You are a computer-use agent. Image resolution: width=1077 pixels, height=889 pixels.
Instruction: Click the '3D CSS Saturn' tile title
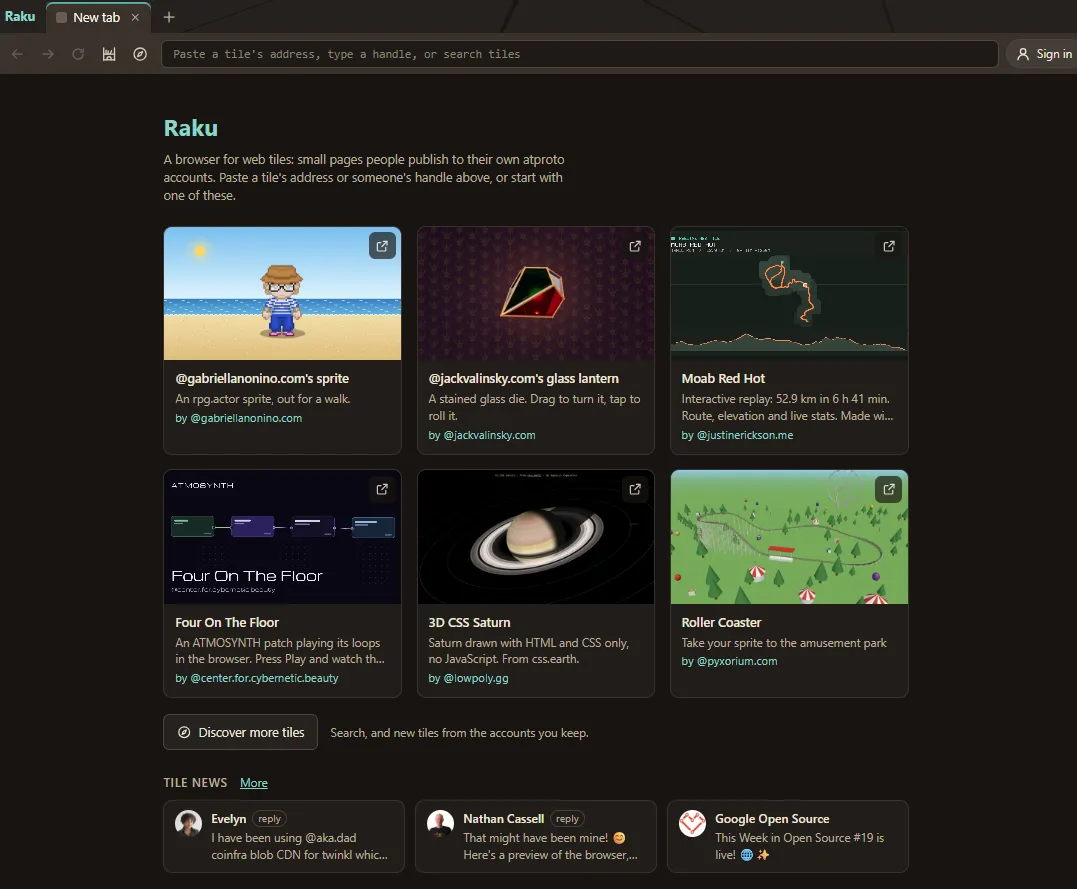(469, 622)
